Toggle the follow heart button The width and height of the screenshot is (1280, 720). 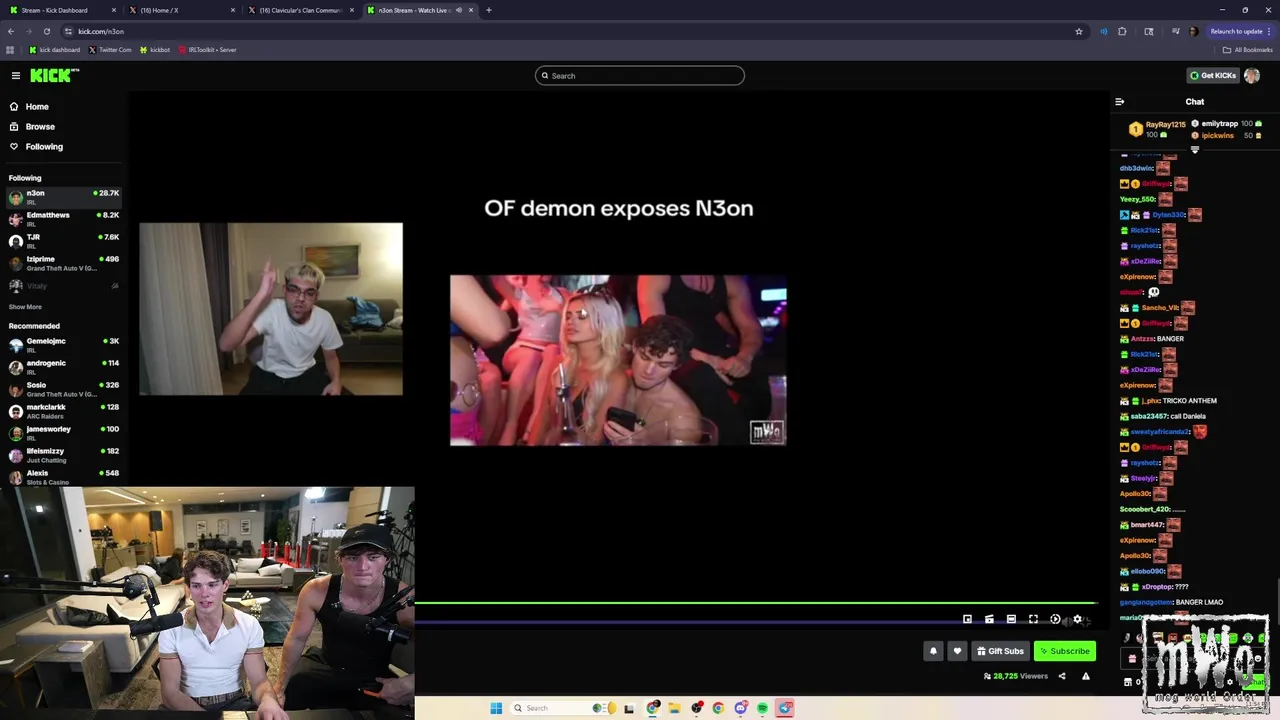tap(957, 651)
